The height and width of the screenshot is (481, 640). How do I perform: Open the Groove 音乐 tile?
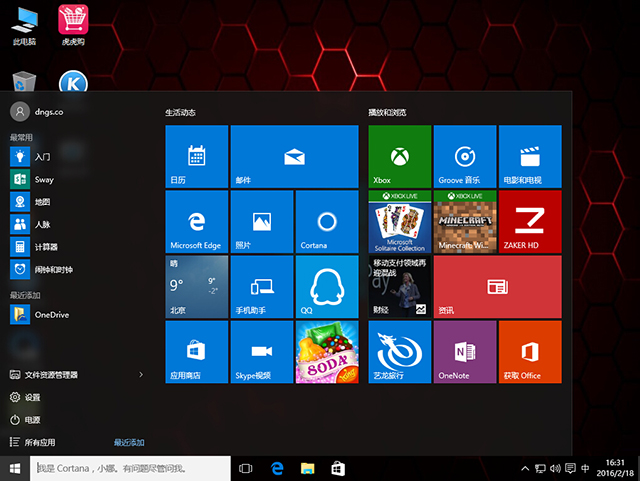464,156
